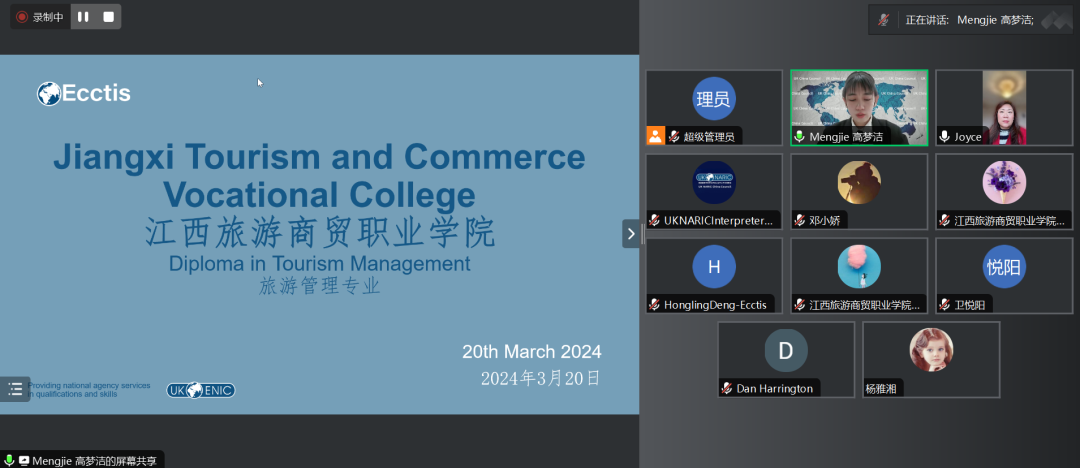Viewport: 1080px width, 468px height.
Task: Stop the recording
Action: coord(108,17)
